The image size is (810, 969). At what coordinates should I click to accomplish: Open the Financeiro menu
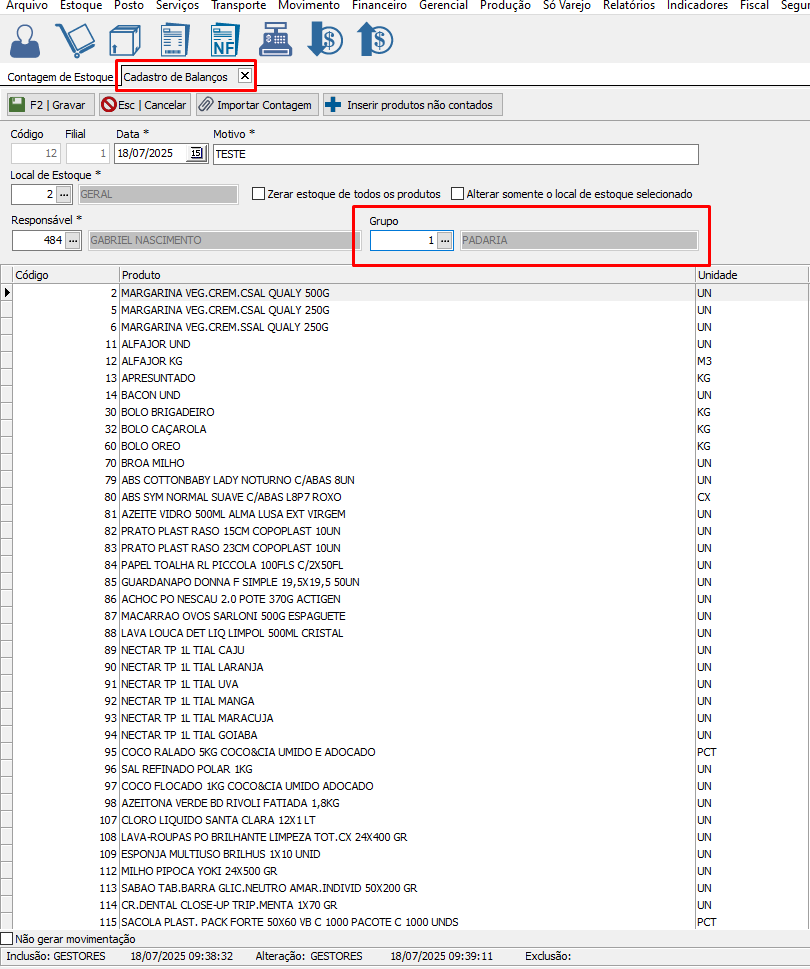(x=379, y=5)
